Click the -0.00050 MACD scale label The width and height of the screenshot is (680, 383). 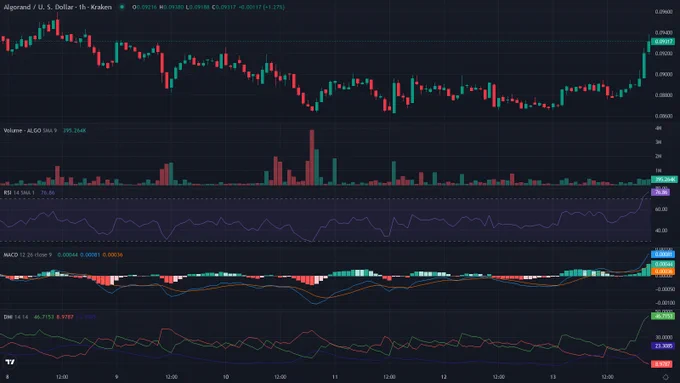tap(664, 289)
